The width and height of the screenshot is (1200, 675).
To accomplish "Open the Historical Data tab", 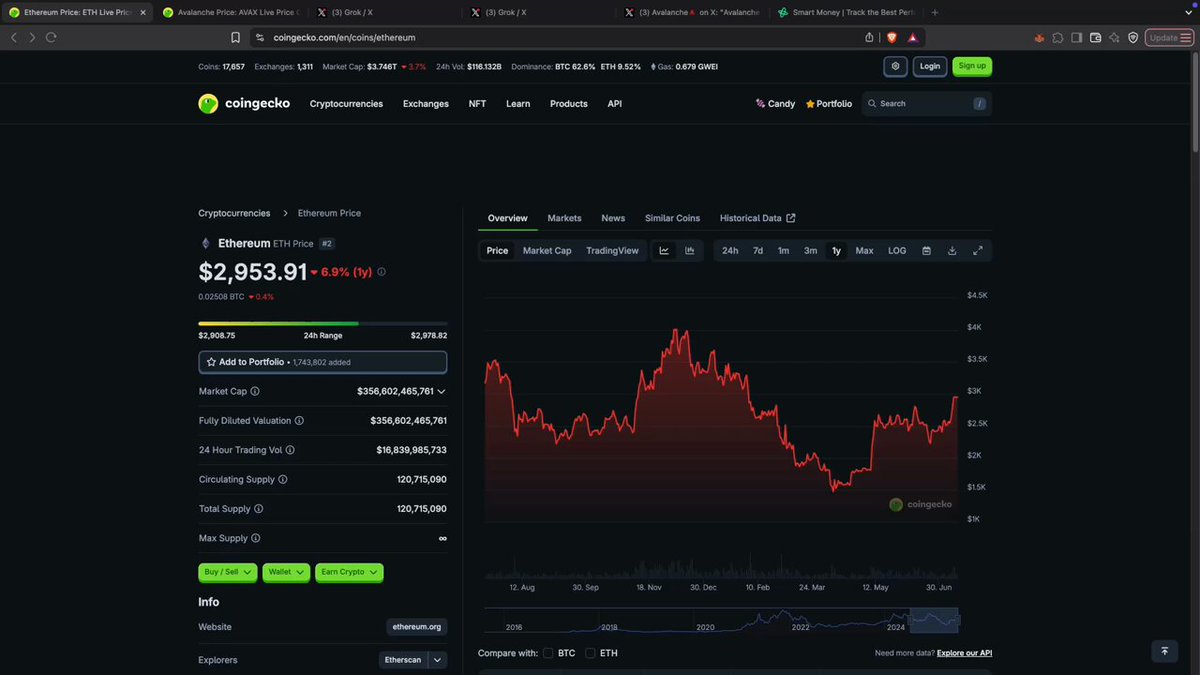I will (x=758, y=218).
